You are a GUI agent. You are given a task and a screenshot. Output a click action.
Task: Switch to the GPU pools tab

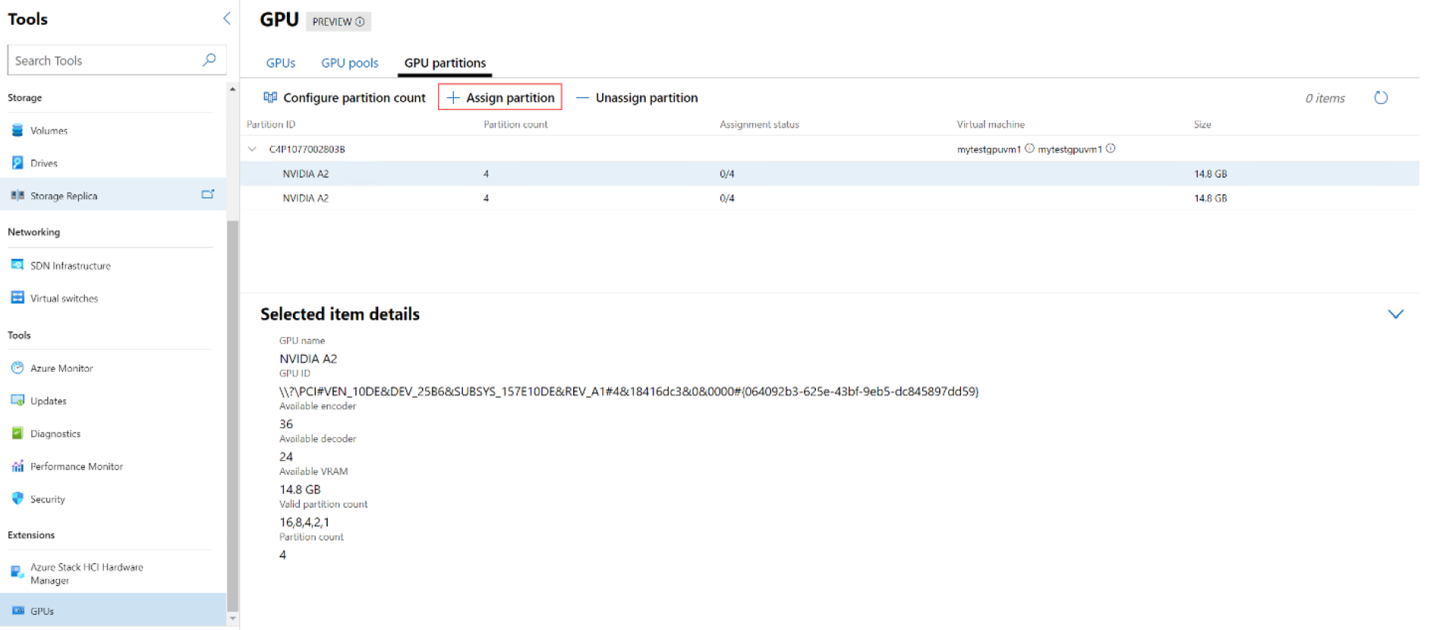349,63
